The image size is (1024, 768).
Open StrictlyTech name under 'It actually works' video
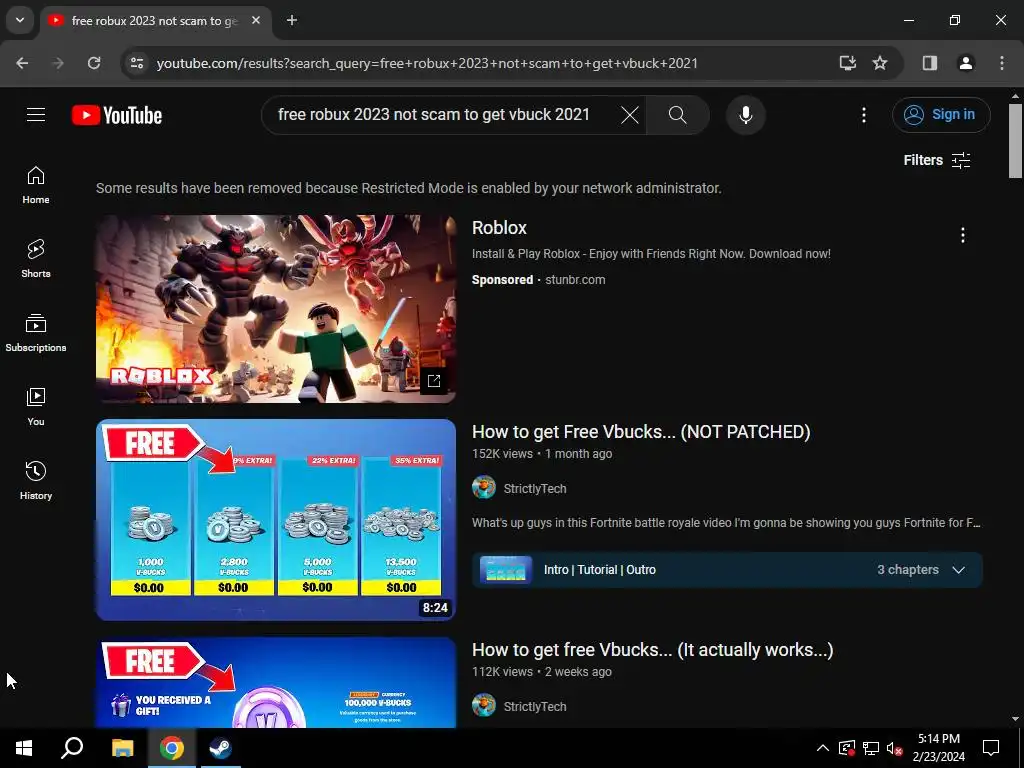(x=535, y=707)
